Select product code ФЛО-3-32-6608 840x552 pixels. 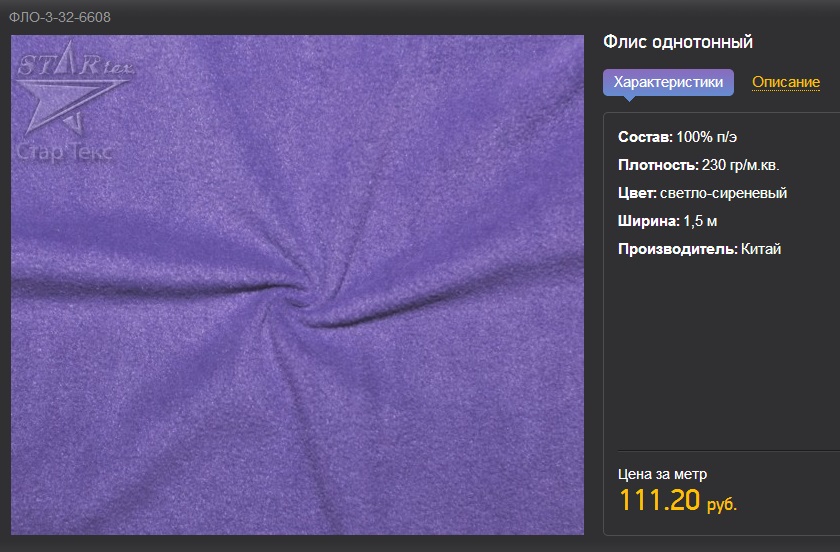pos(59,17)
